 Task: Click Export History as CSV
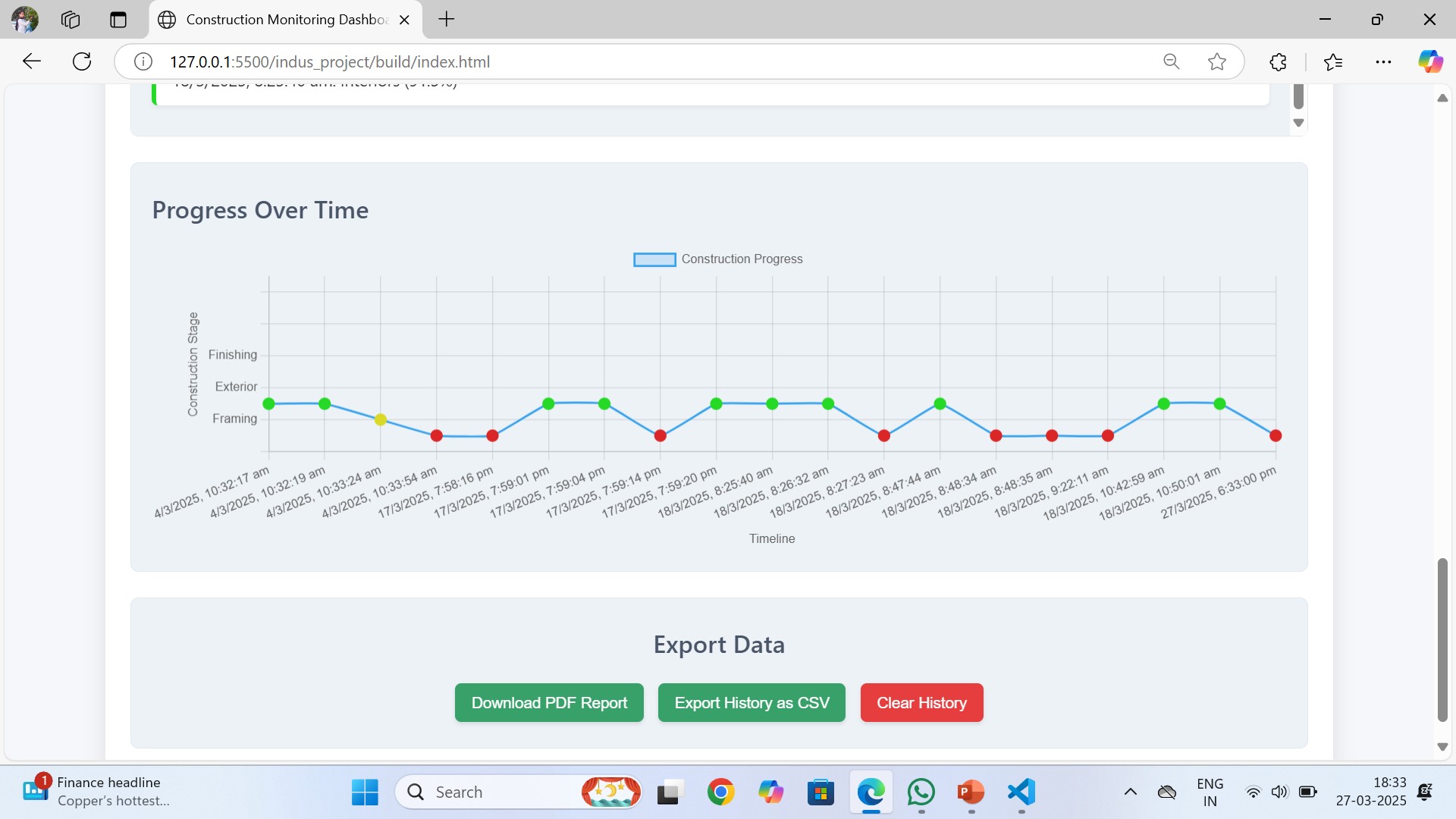pyautogui.click(x=751, y=702)
